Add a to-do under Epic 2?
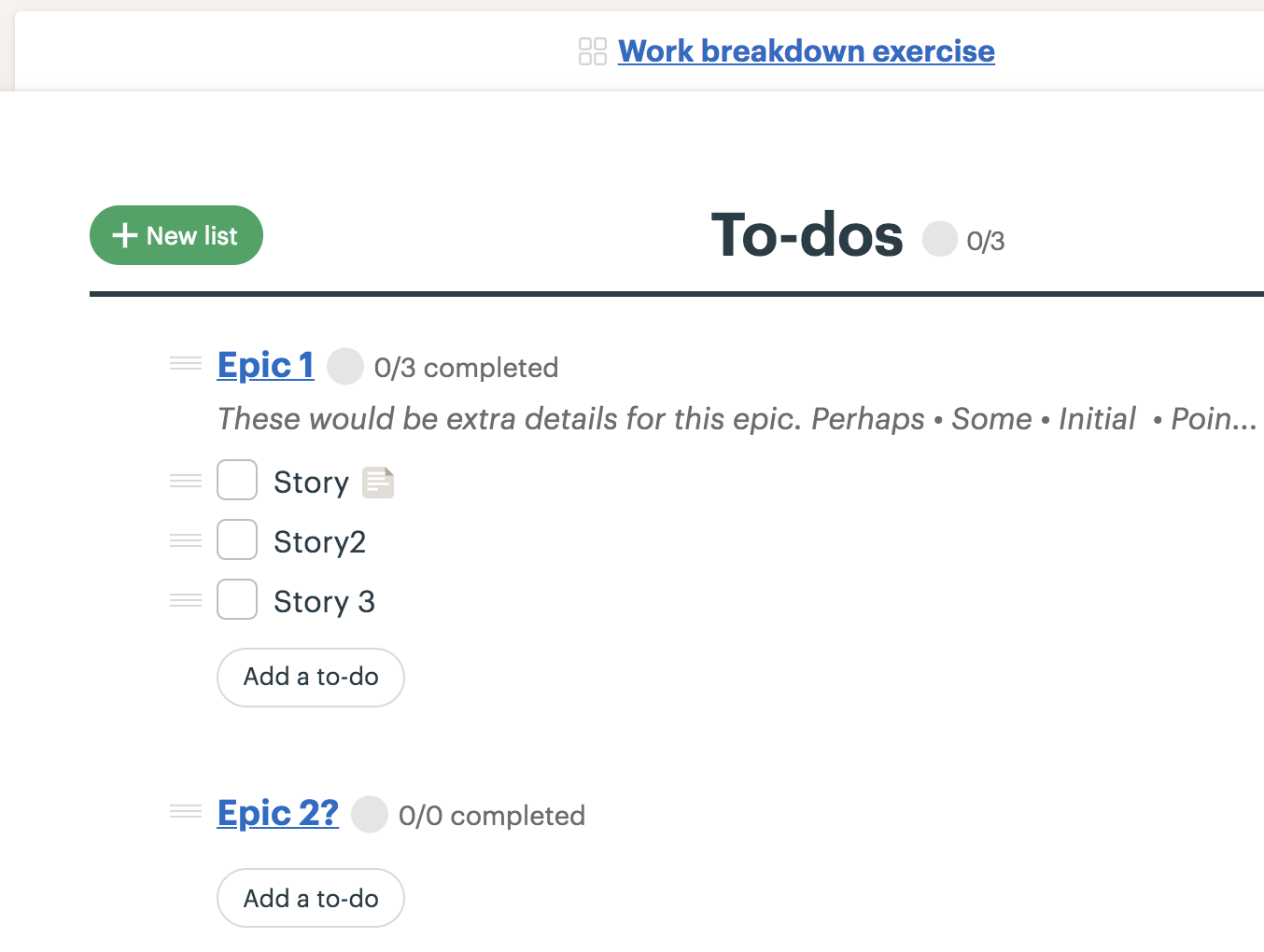1264x952 pixels. tap(310, 897)
